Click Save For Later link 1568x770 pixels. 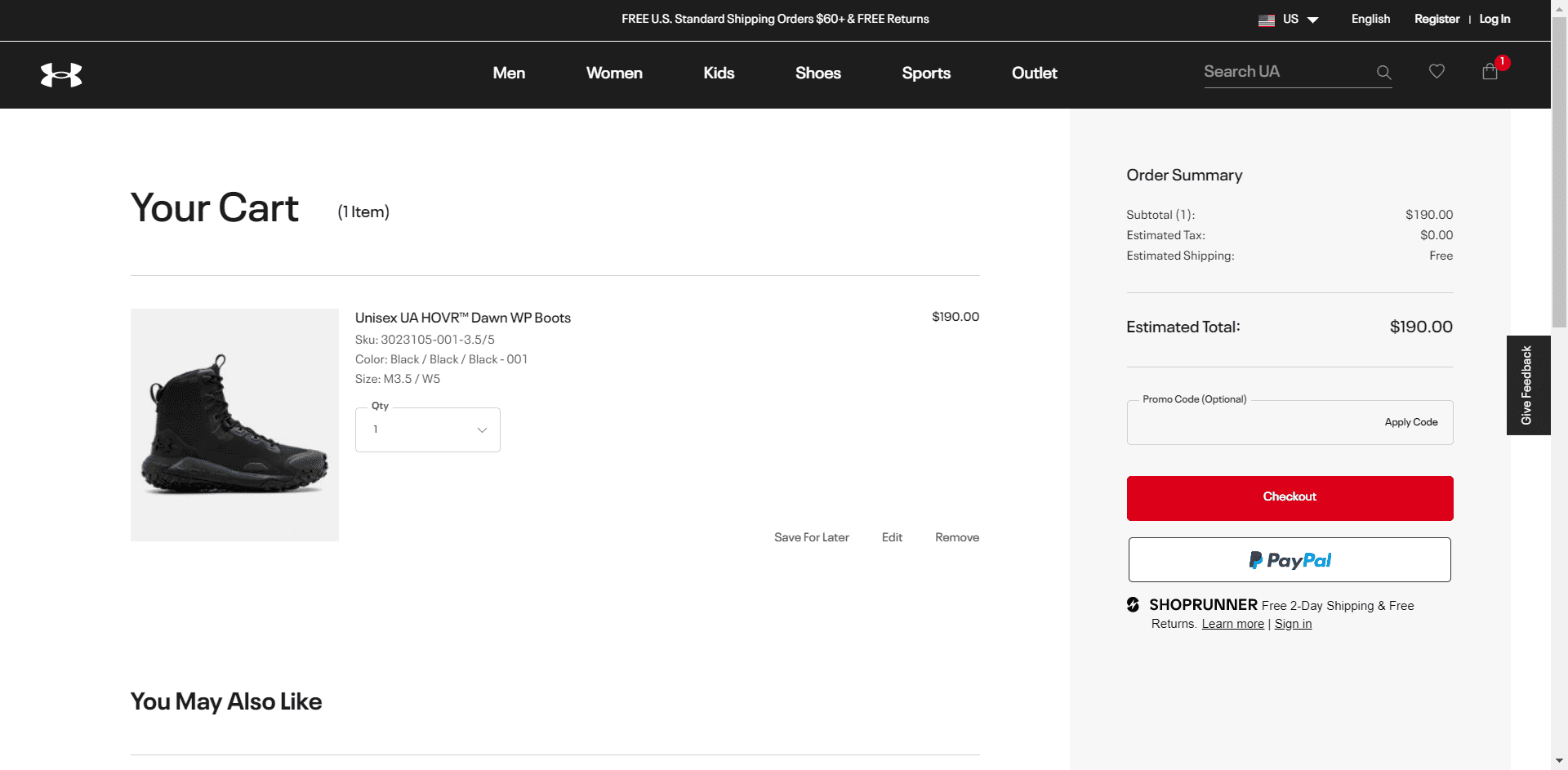click(x=811, y=537)
